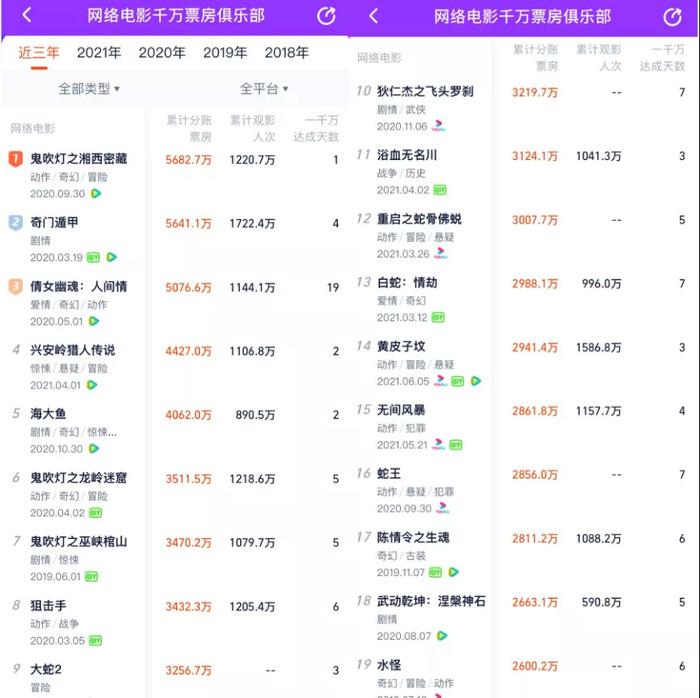The height and width of the screenshot is (698, 700).
Task: Click iQiyi icon under 陈情令之生魂
Action: (435, 573)
